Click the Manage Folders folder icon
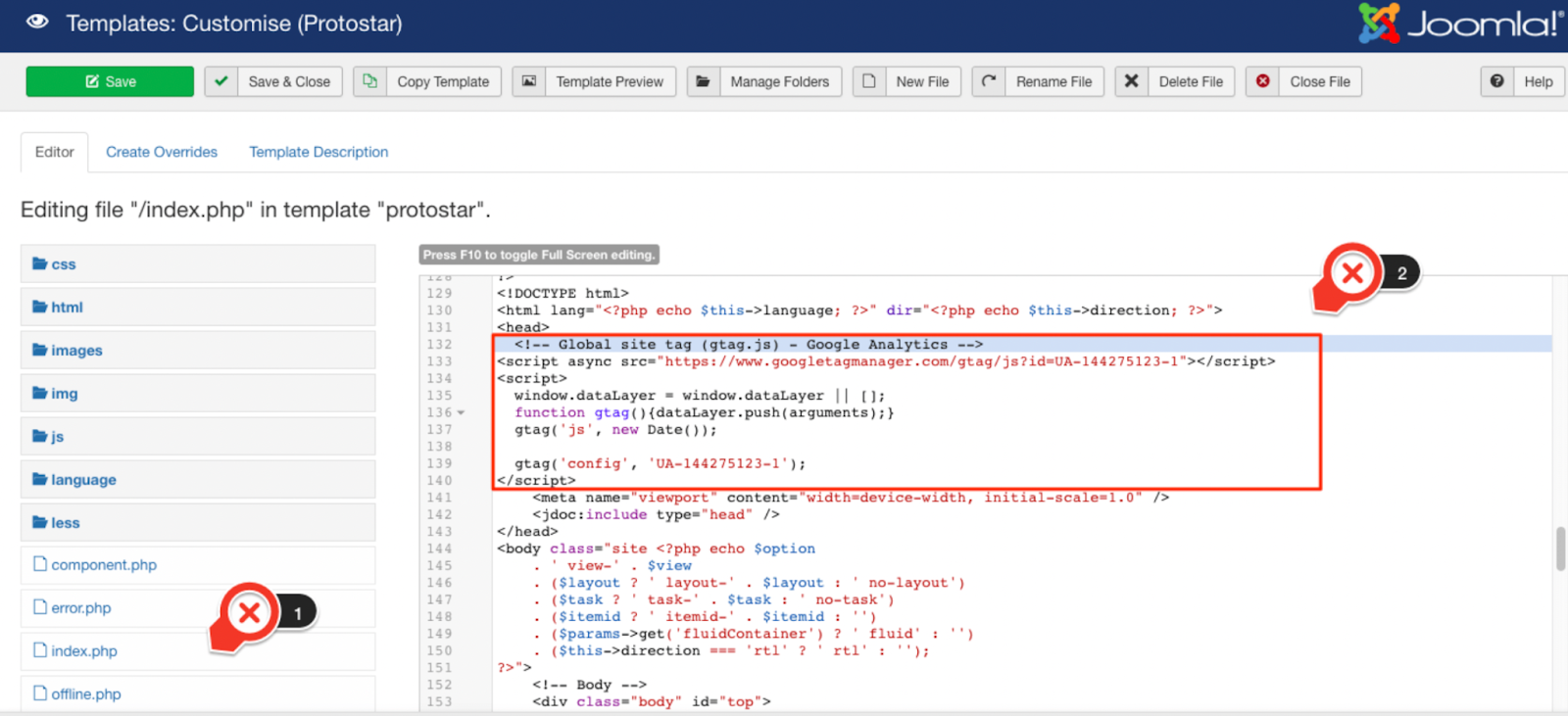This screenshot has height=716, width=1568. (703, 81)
